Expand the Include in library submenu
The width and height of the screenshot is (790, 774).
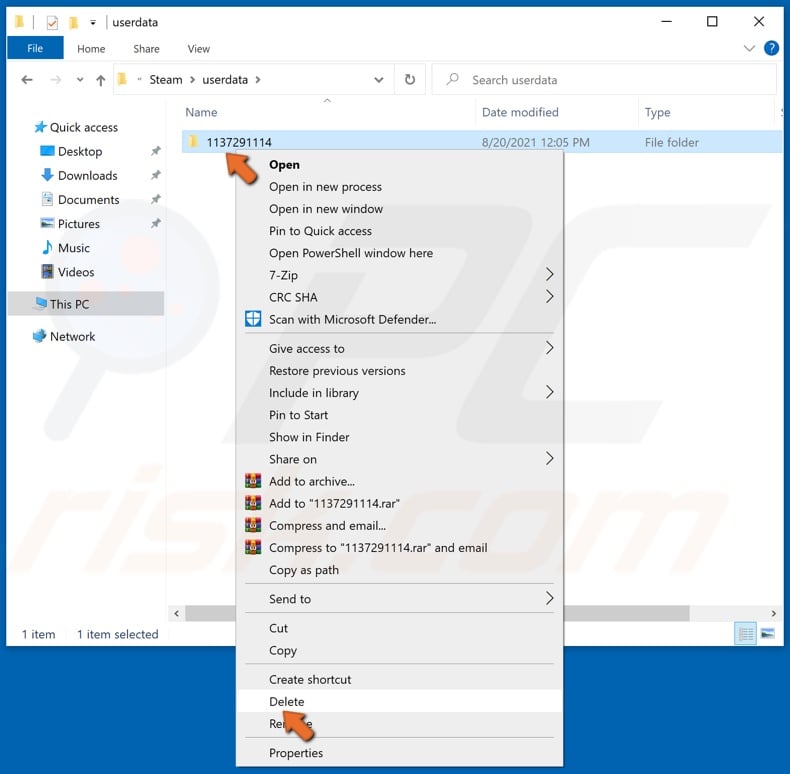tap(399, 393)
